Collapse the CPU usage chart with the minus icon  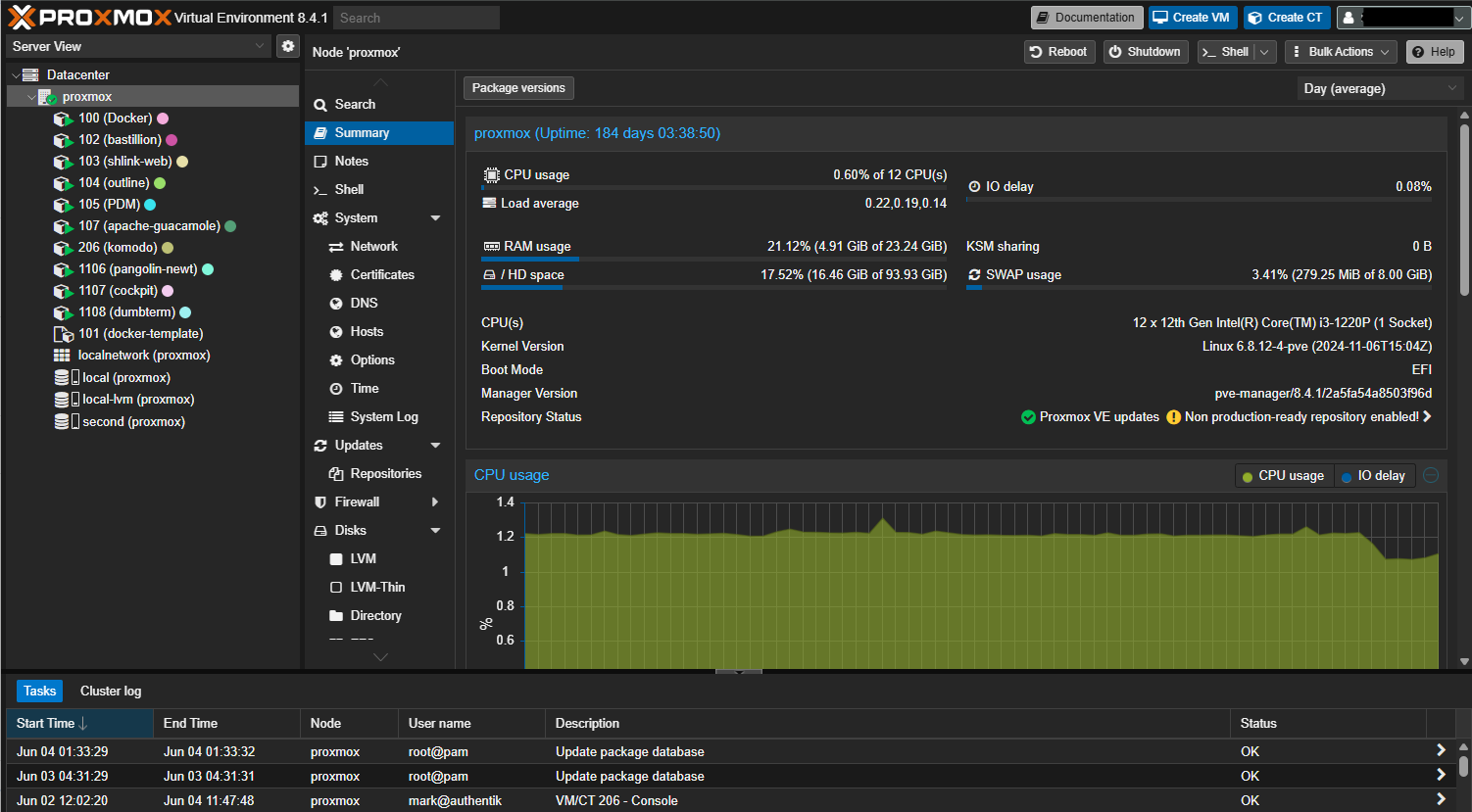coord(1430,474)
